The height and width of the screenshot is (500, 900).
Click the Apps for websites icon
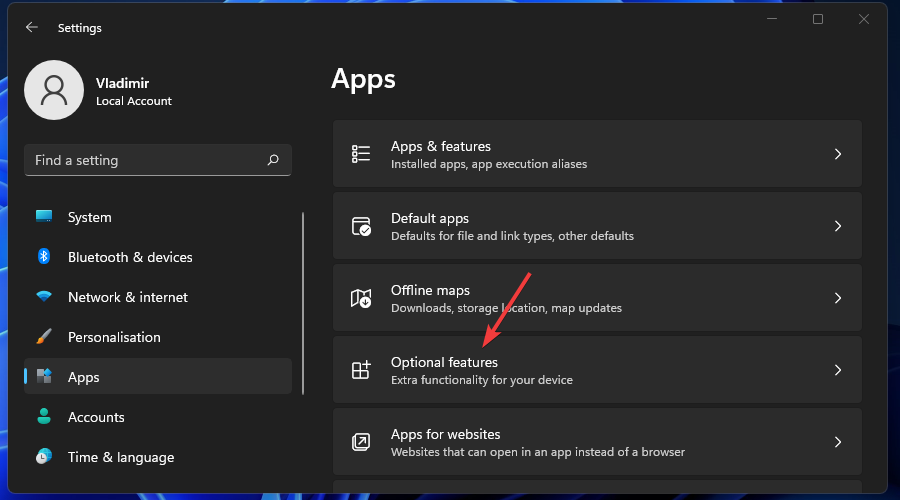[361, 442]
